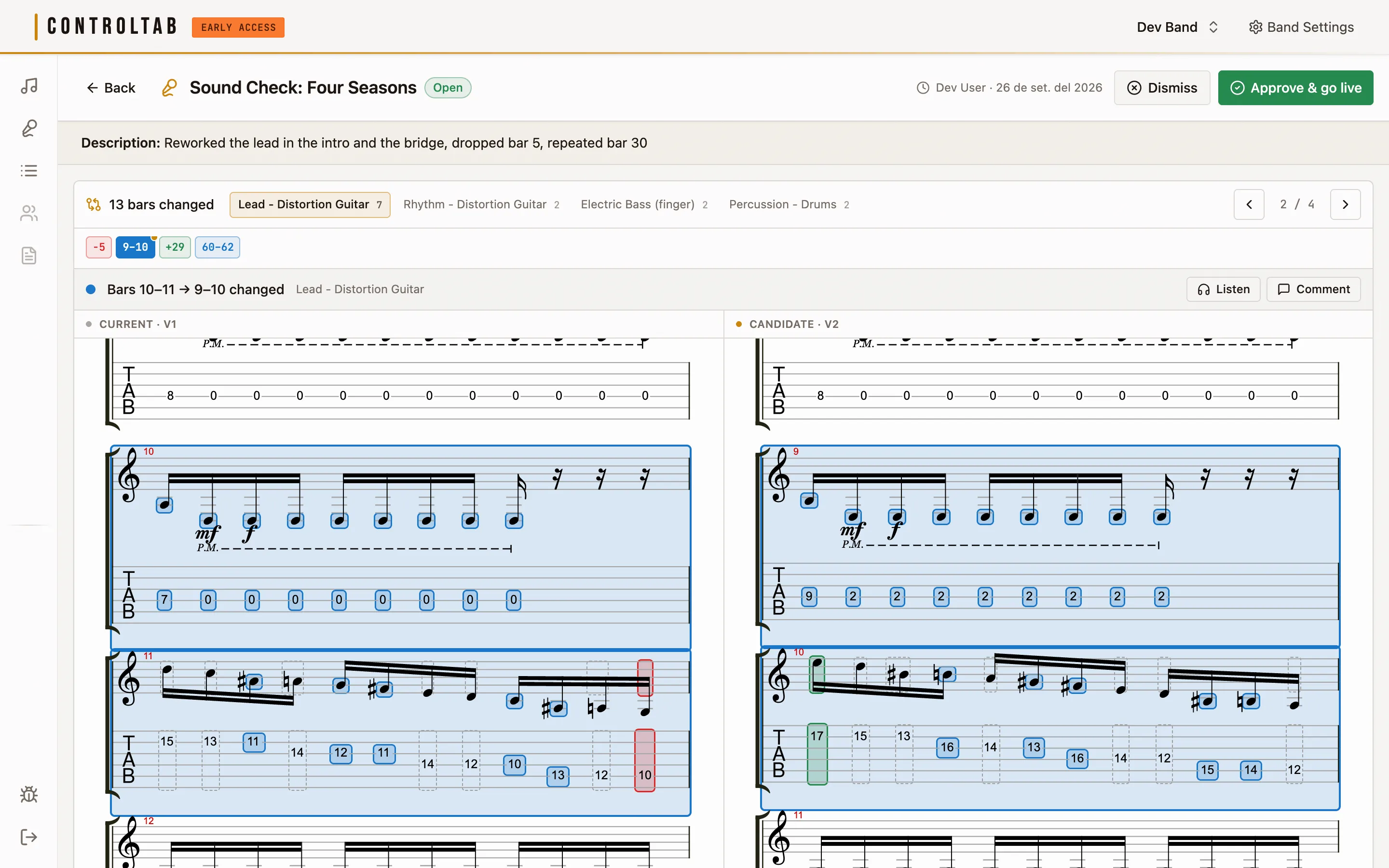Image resolution: width=1389 pixels, height=868 pixels.
Task: Click the 2 / 4 change counter
Action: [x=1297, y=204]
